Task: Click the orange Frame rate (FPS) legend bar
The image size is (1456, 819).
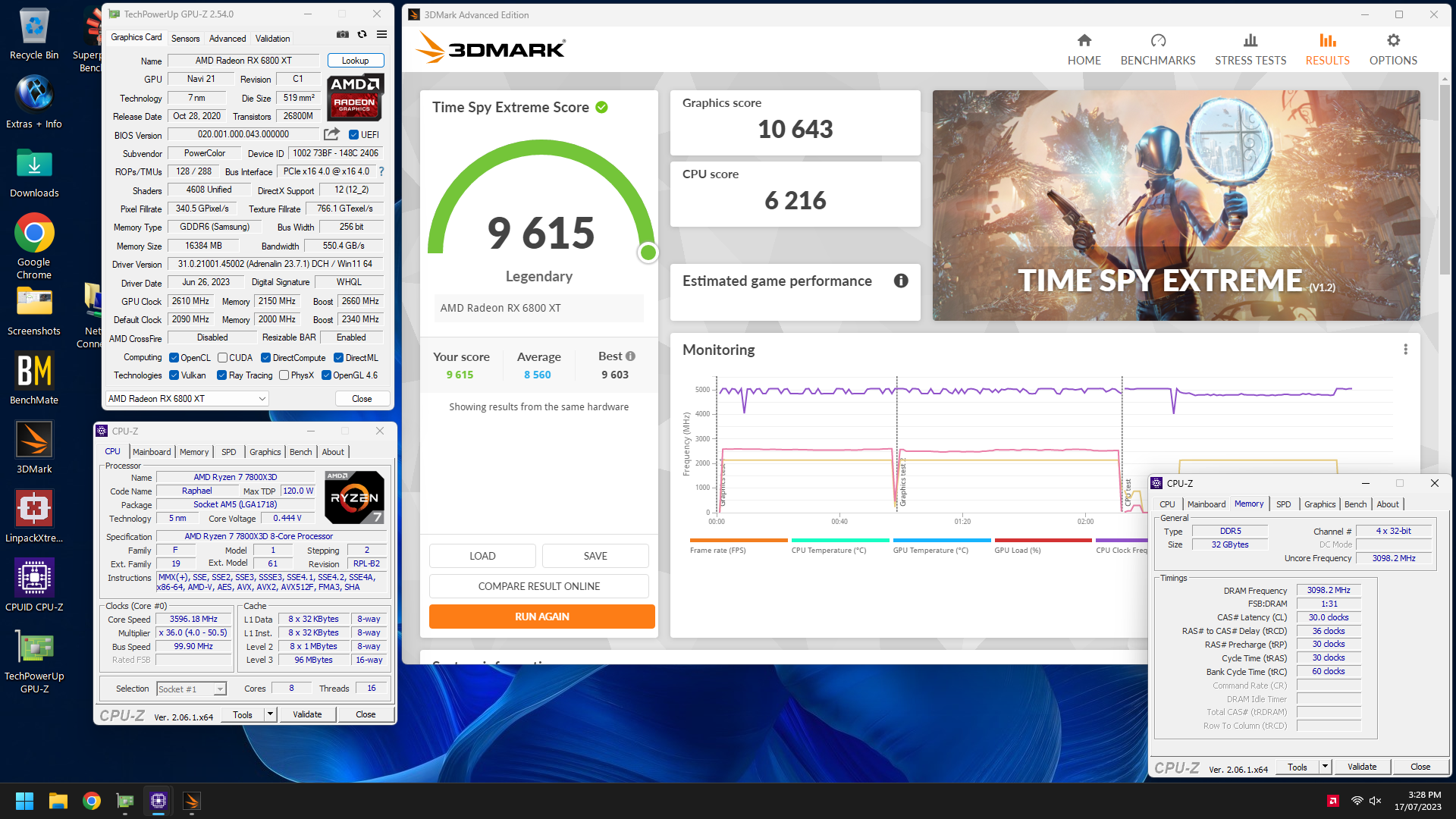Action: (x=739, y=540)
